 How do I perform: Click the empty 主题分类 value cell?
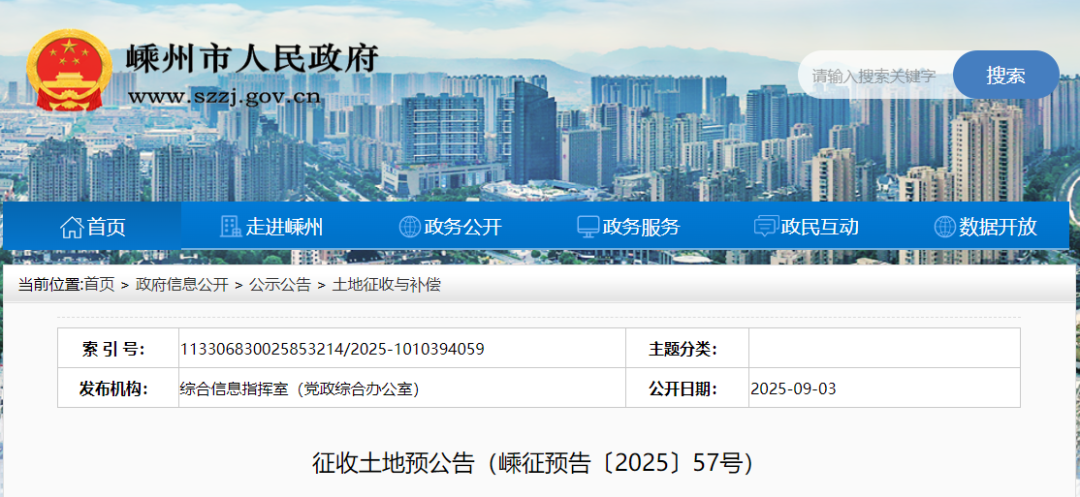[884, 349]
